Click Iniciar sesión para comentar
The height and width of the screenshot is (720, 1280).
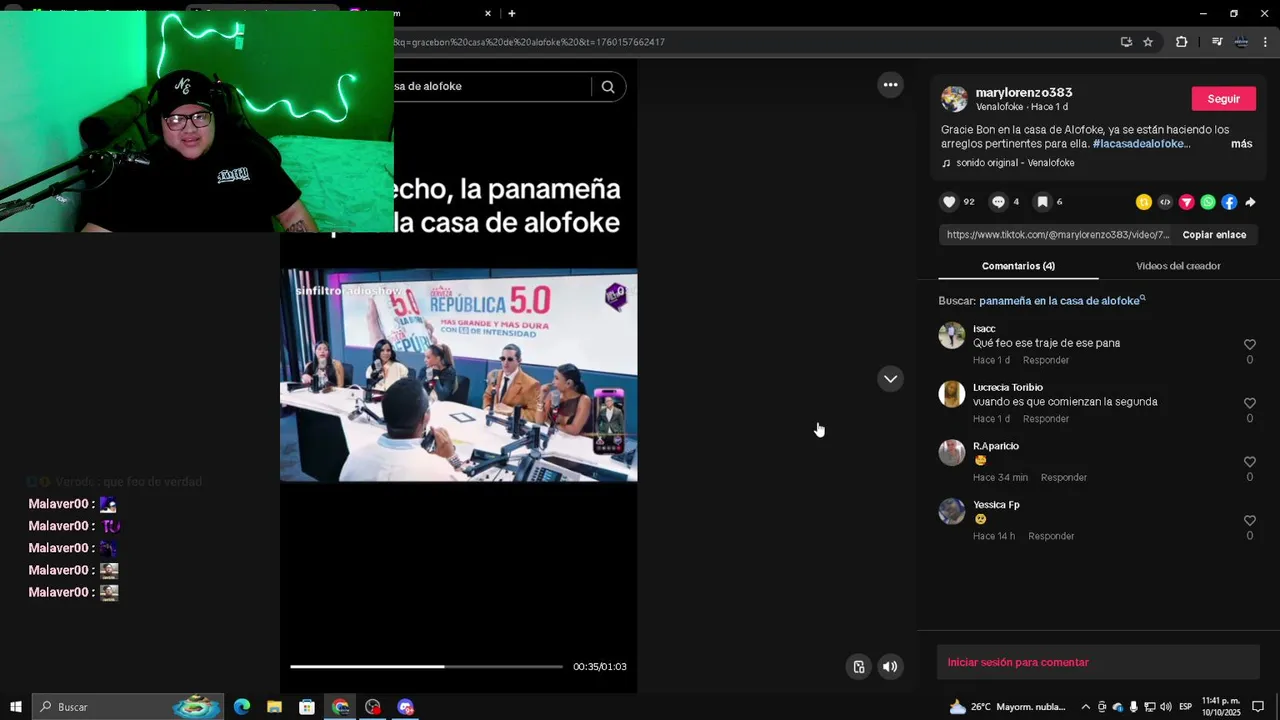pyautogui.click(x=1098, y=662)
